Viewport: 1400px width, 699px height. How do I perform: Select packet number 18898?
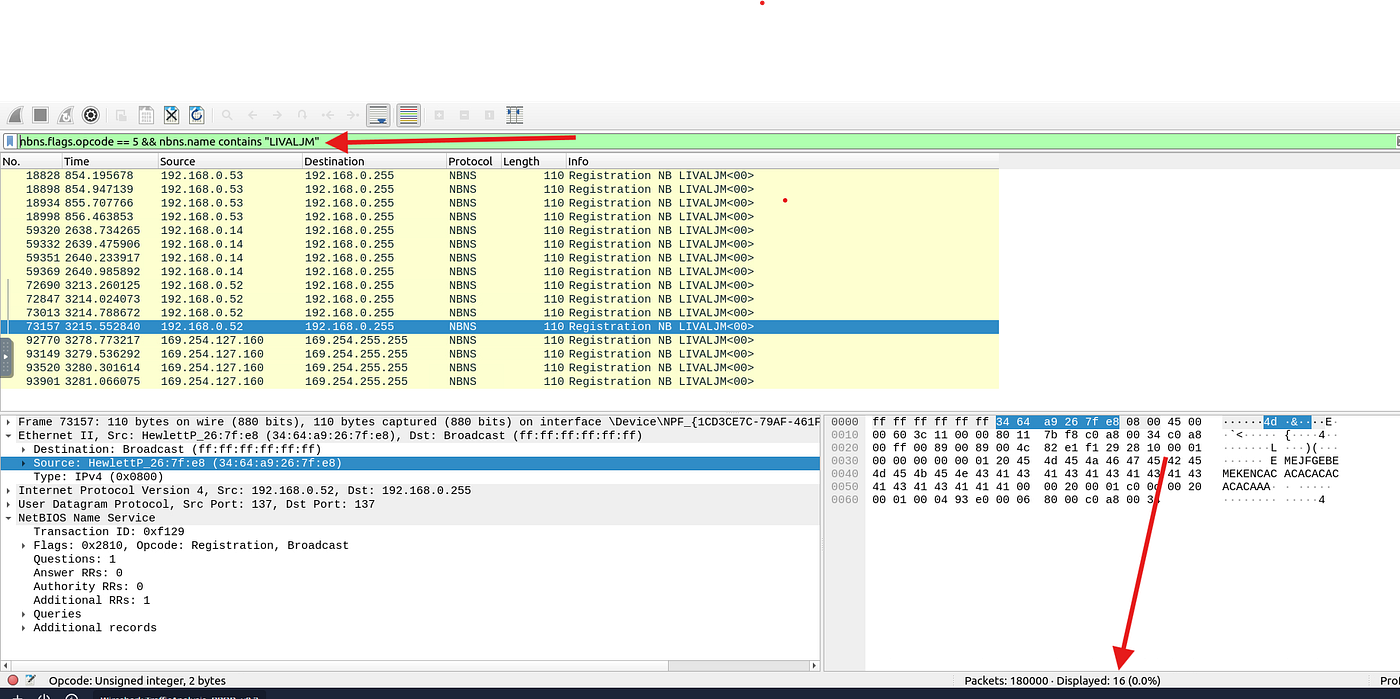[x=499, y=189]
